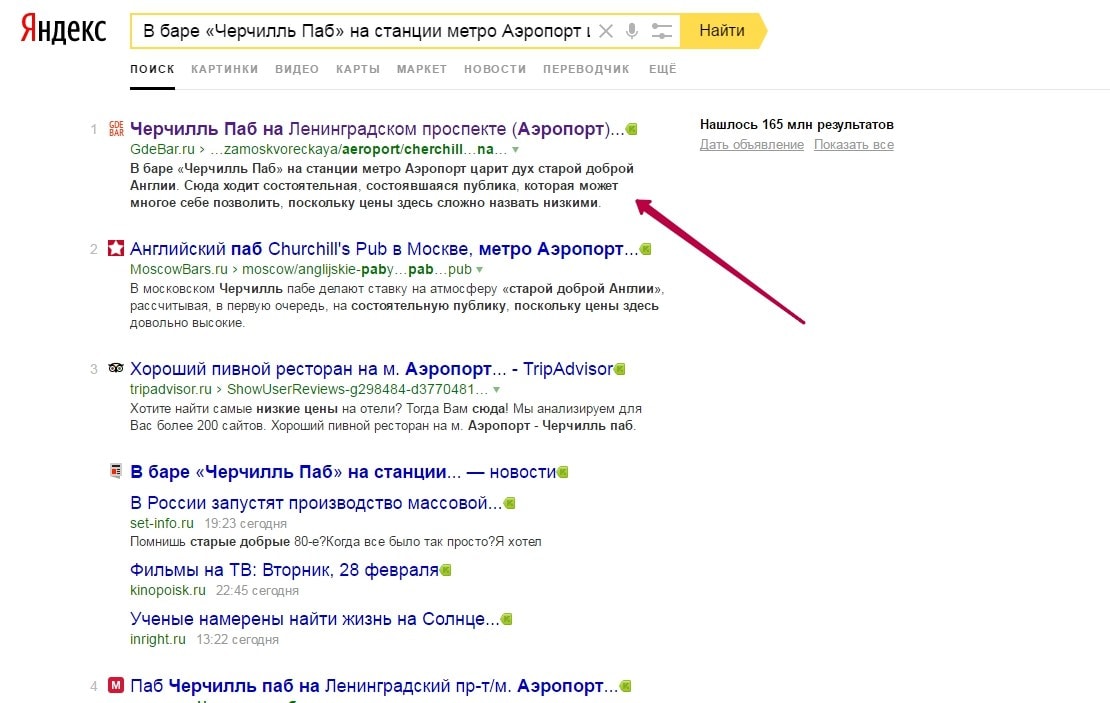
Task: Click green badge after Ученые намерены headline
Action: (506, 619)
